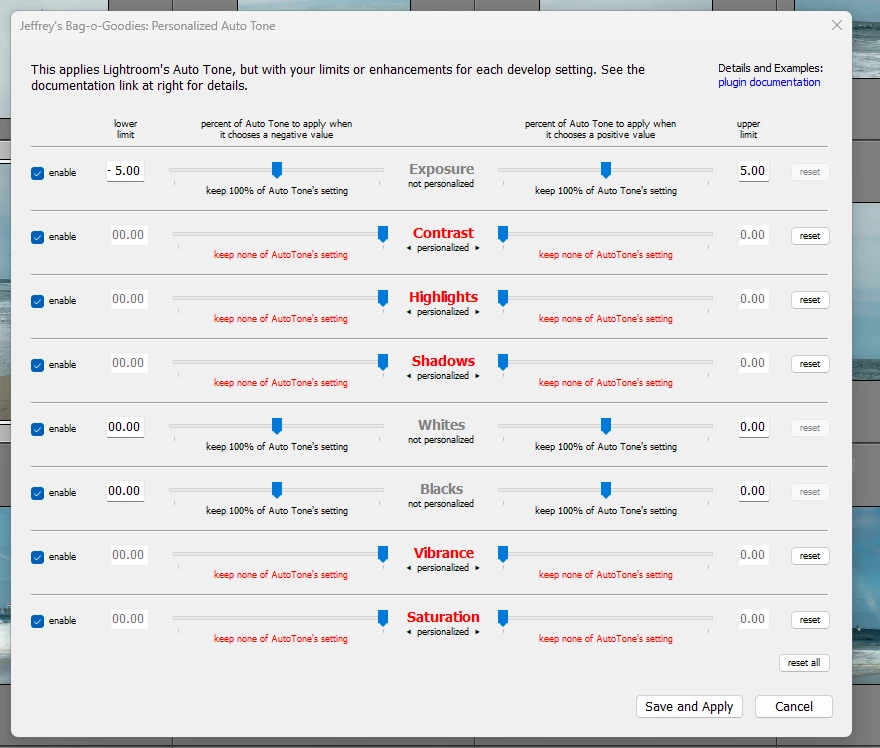Click Saturation negative-value slider handle
880x748 pixels.
(x=383, y=618)
